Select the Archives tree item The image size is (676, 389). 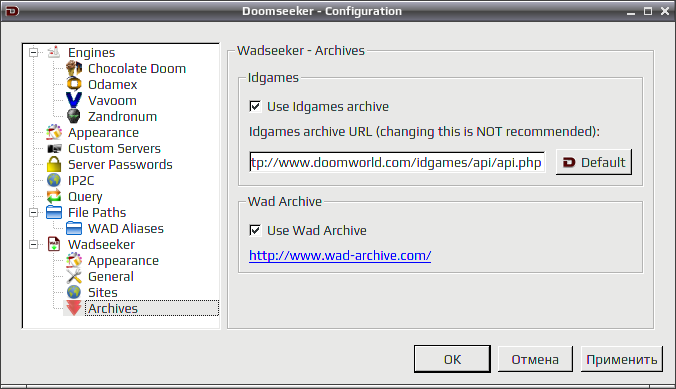click(113, 308)
